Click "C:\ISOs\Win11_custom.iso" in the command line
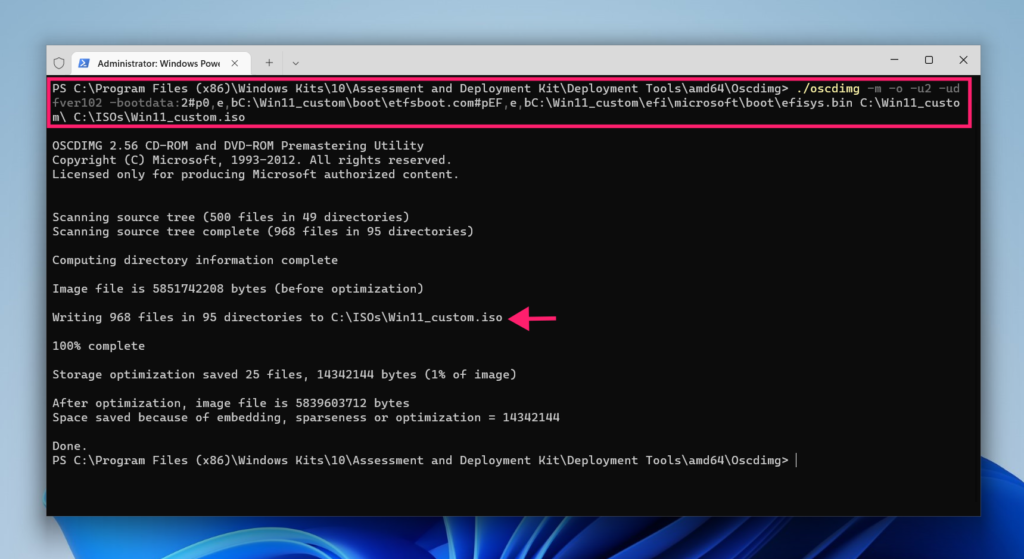The image size is (1024, 559). coord(159,118)
